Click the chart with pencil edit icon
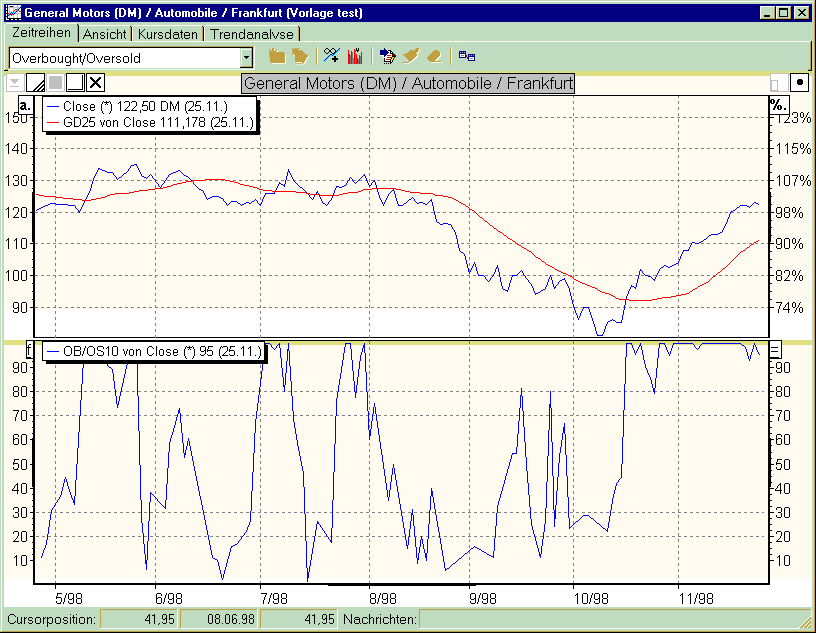Screen dimensions: 816x633 tap(387, 57)
